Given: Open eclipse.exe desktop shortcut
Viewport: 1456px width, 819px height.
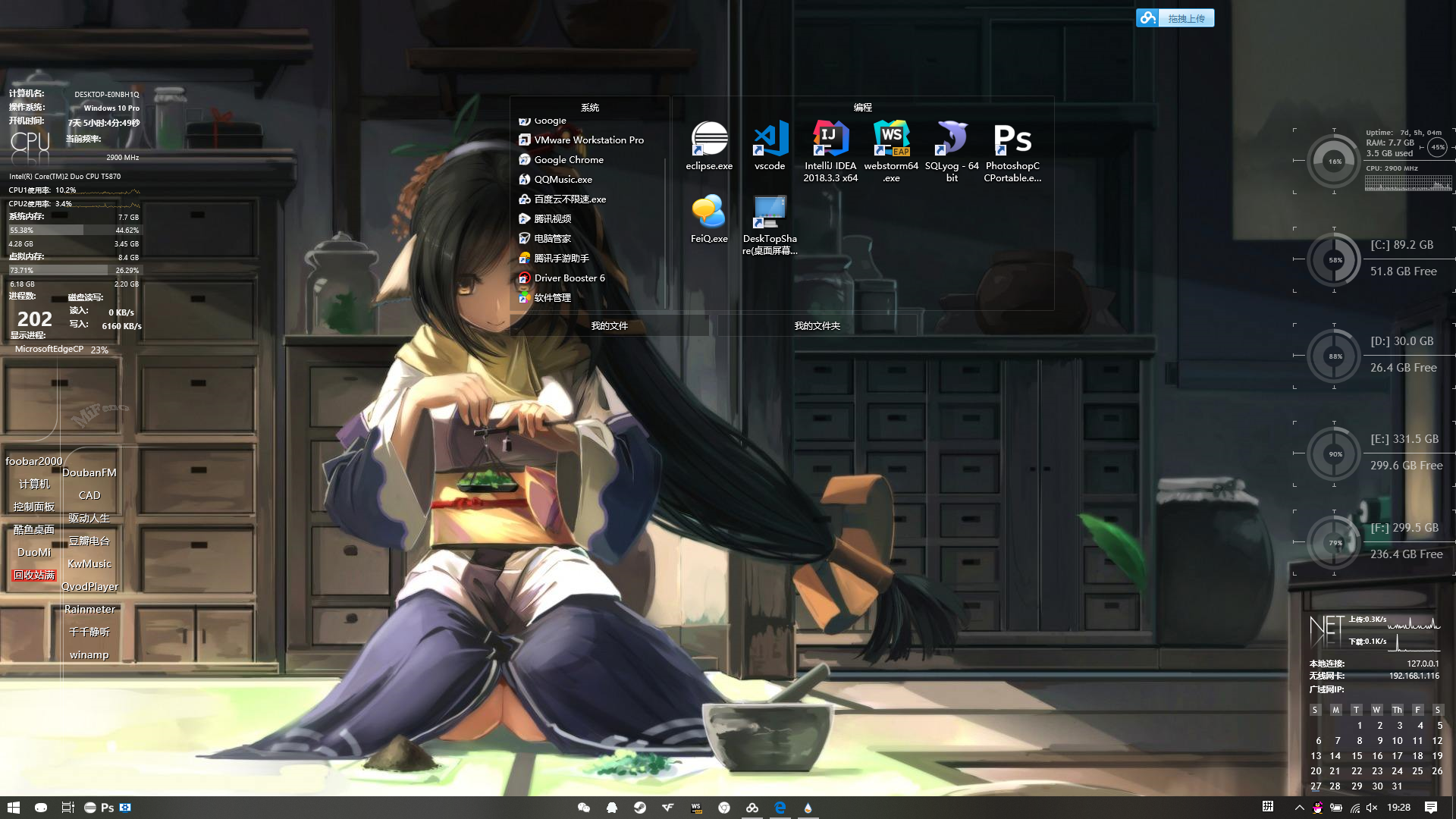Looking at the screenshot, I should [709, 140].
